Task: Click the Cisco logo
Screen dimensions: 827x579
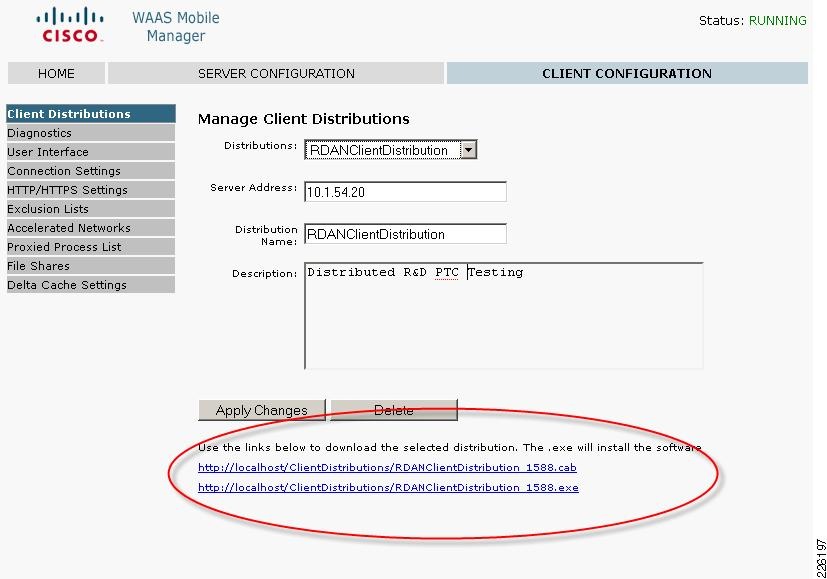Action: (x=70, y=24)
